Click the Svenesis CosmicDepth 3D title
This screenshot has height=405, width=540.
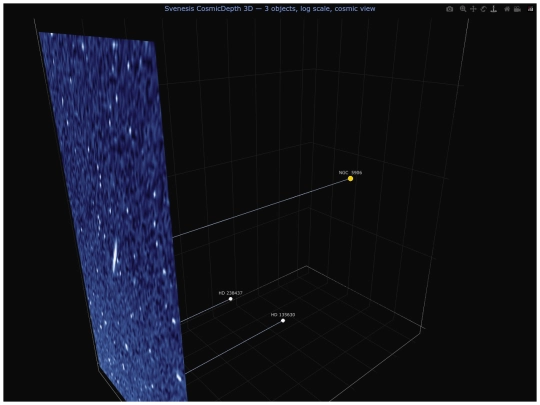point(270,9)
